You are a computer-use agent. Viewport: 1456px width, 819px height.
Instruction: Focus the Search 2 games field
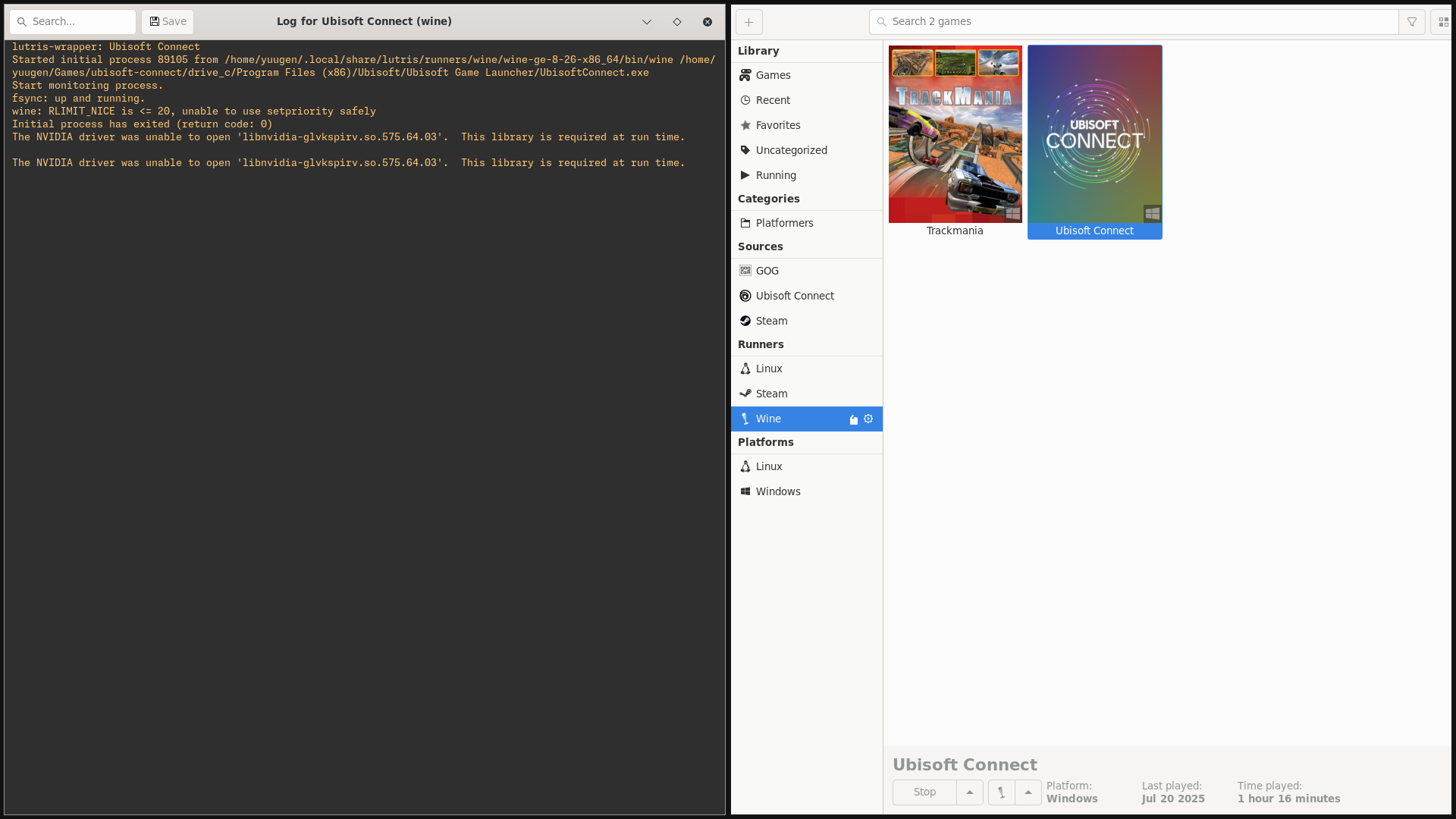pos(1134,22)
